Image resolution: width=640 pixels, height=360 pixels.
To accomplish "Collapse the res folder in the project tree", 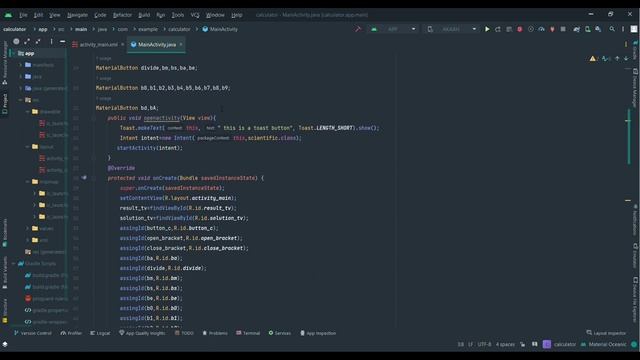I will pos(20,100).
